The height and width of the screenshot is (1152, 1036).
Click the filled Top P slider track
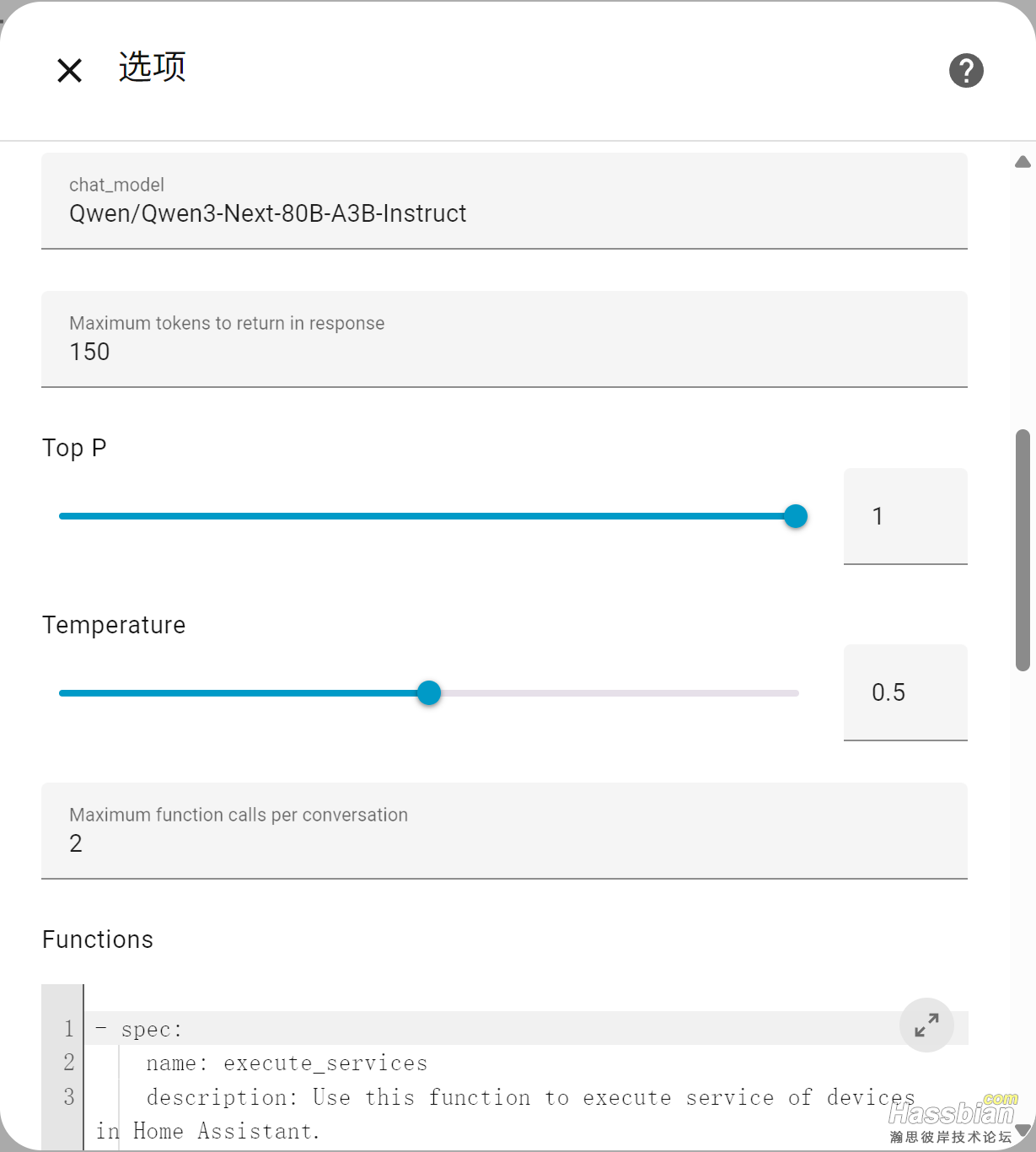pos(421,516)
